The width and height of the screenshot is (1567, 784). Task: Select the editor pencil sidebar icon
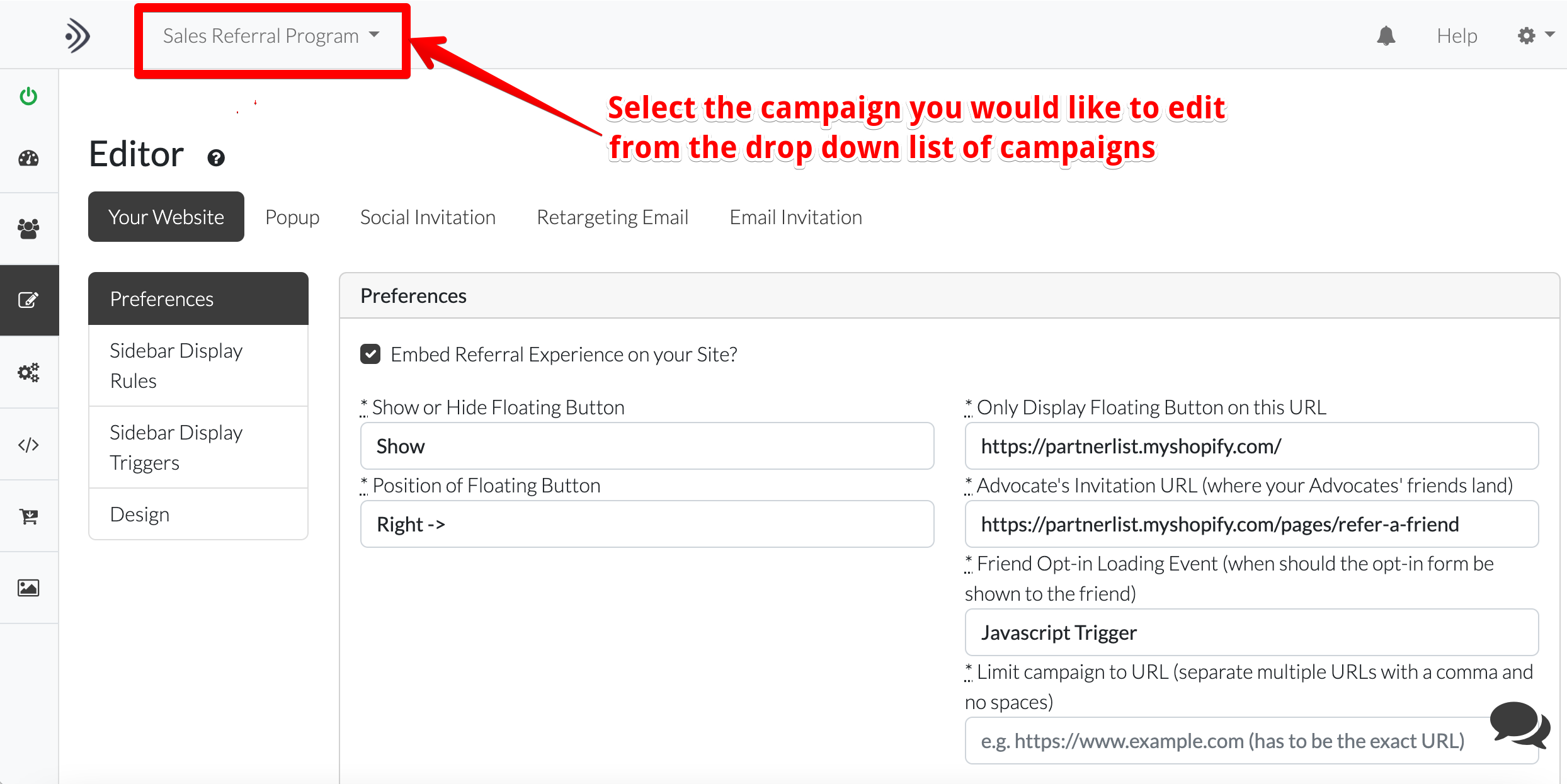(28, 300)
